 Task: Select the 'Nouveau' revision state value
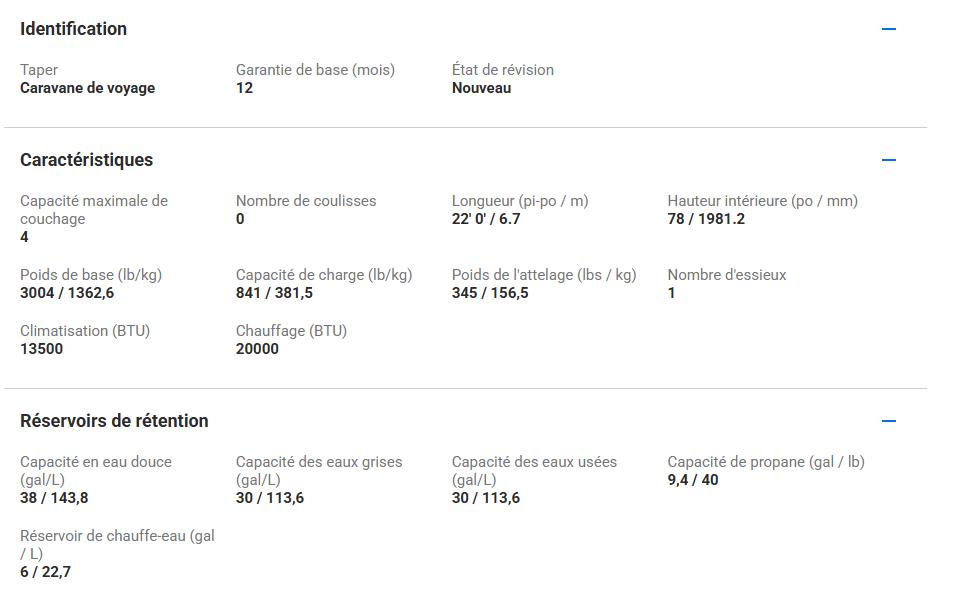coord(481,88)
